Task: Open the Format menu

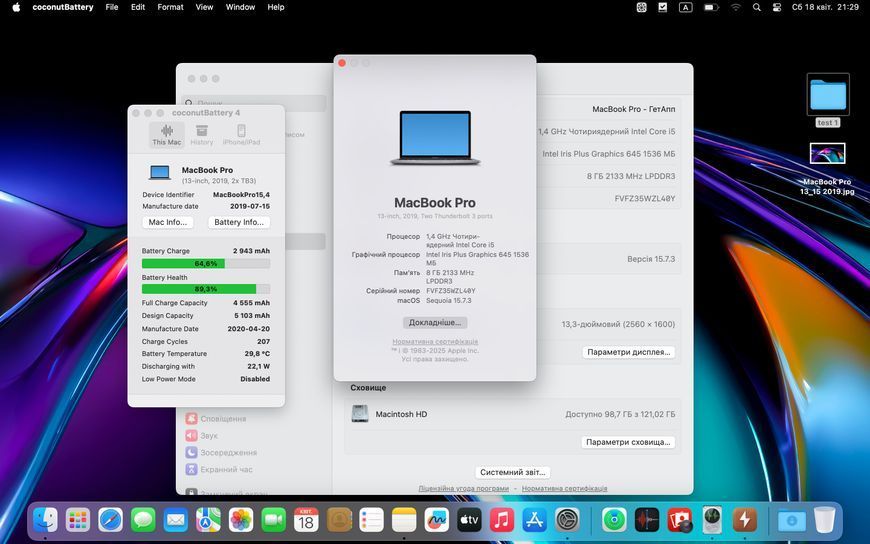Action: point(170,7)
